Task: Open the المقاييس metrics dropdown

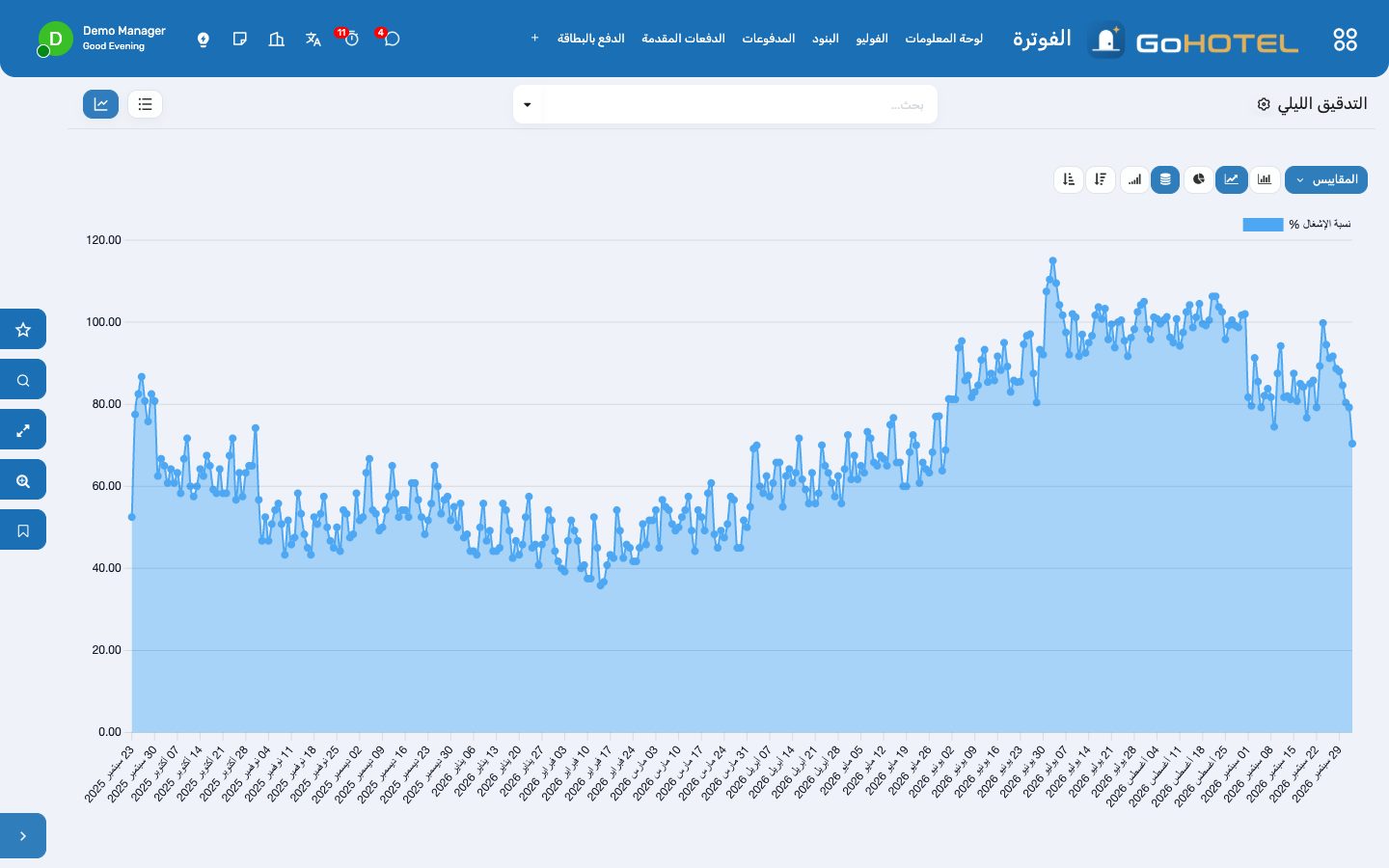Action: (1326, 179)
